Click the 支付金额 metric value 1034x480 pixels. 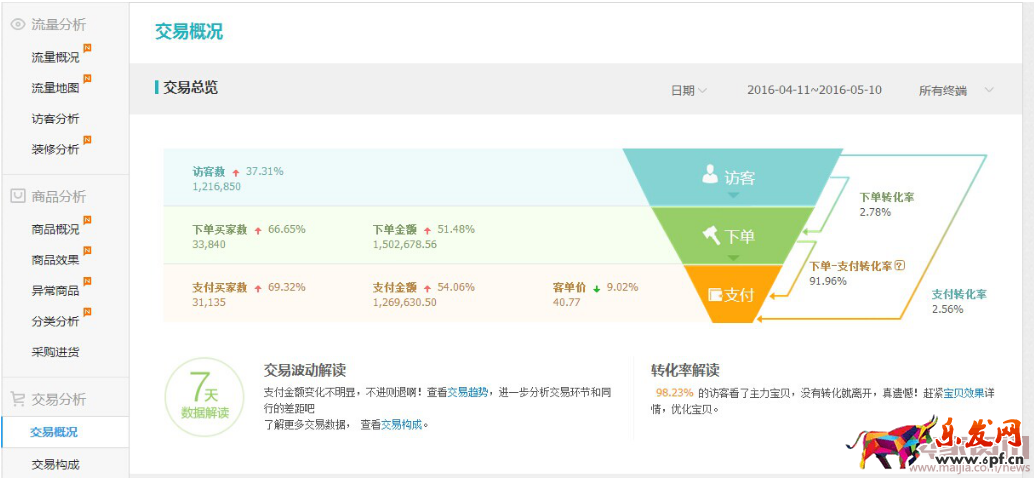(404, 302)
